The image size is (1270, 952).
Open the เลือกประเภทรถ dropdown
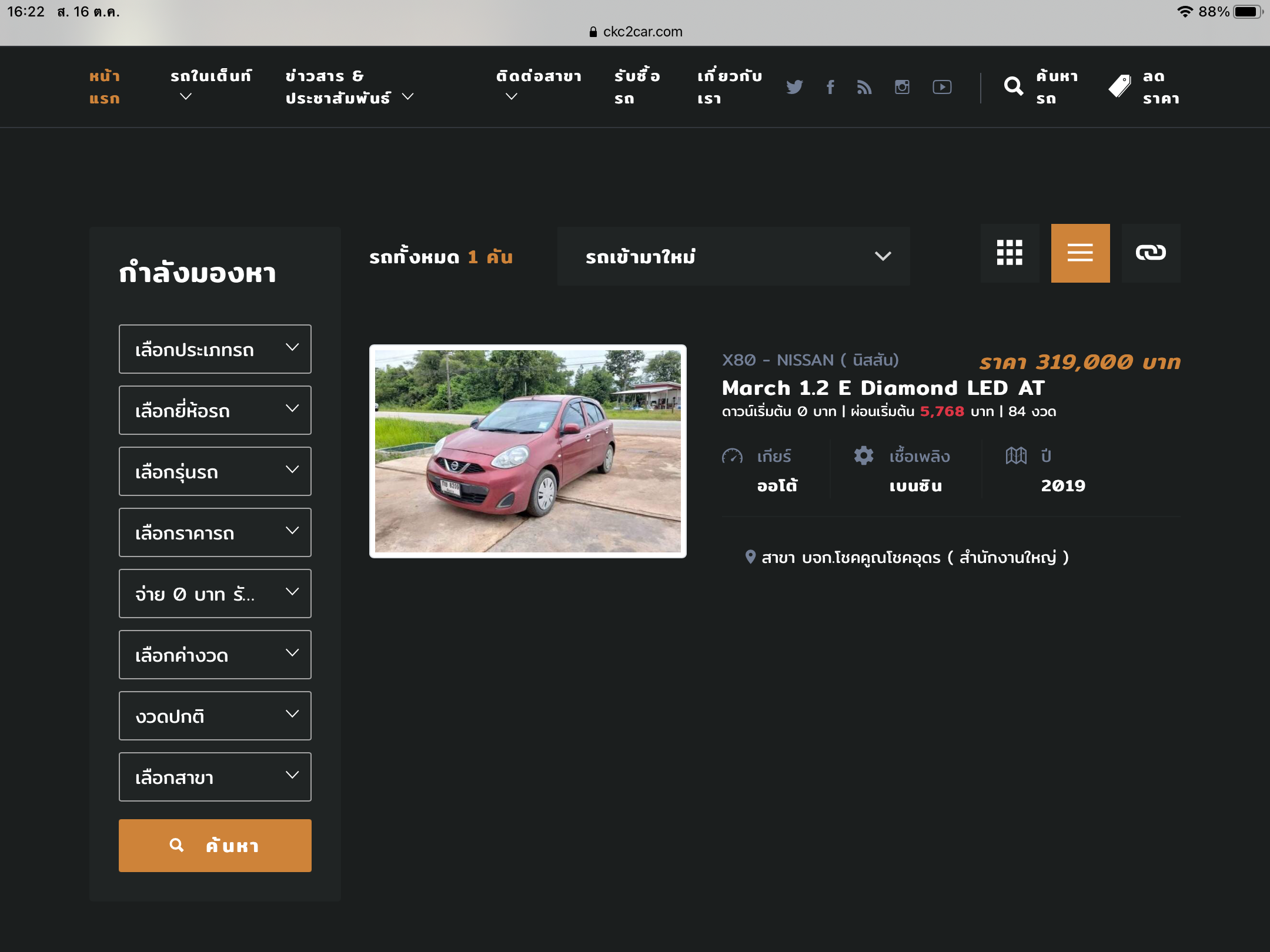(x=215, y=349)
